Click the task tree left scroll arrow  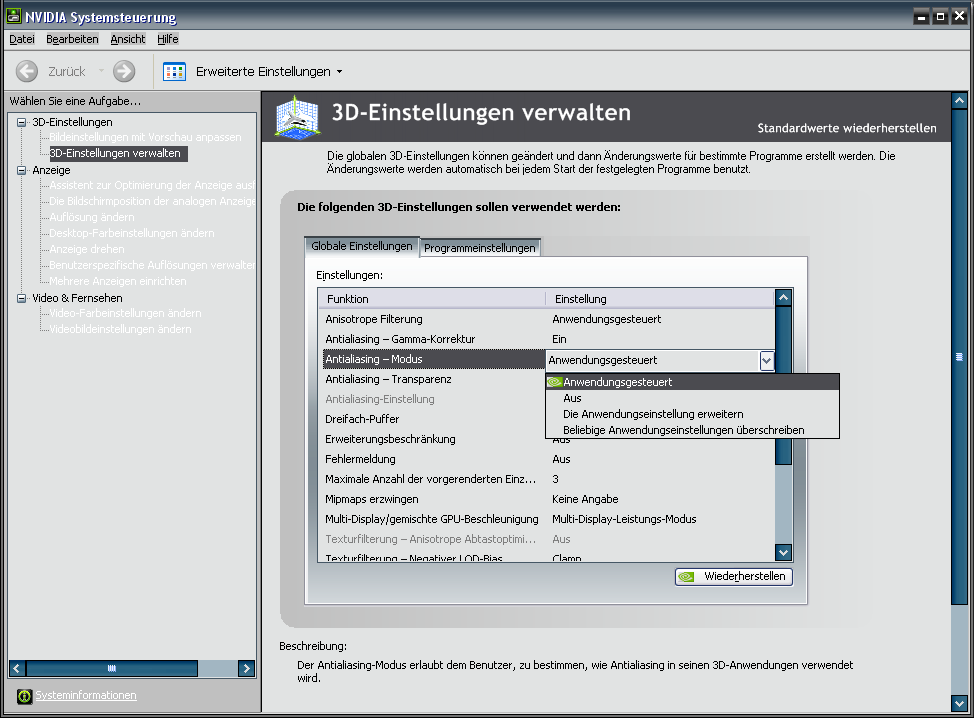click(17, 668)
